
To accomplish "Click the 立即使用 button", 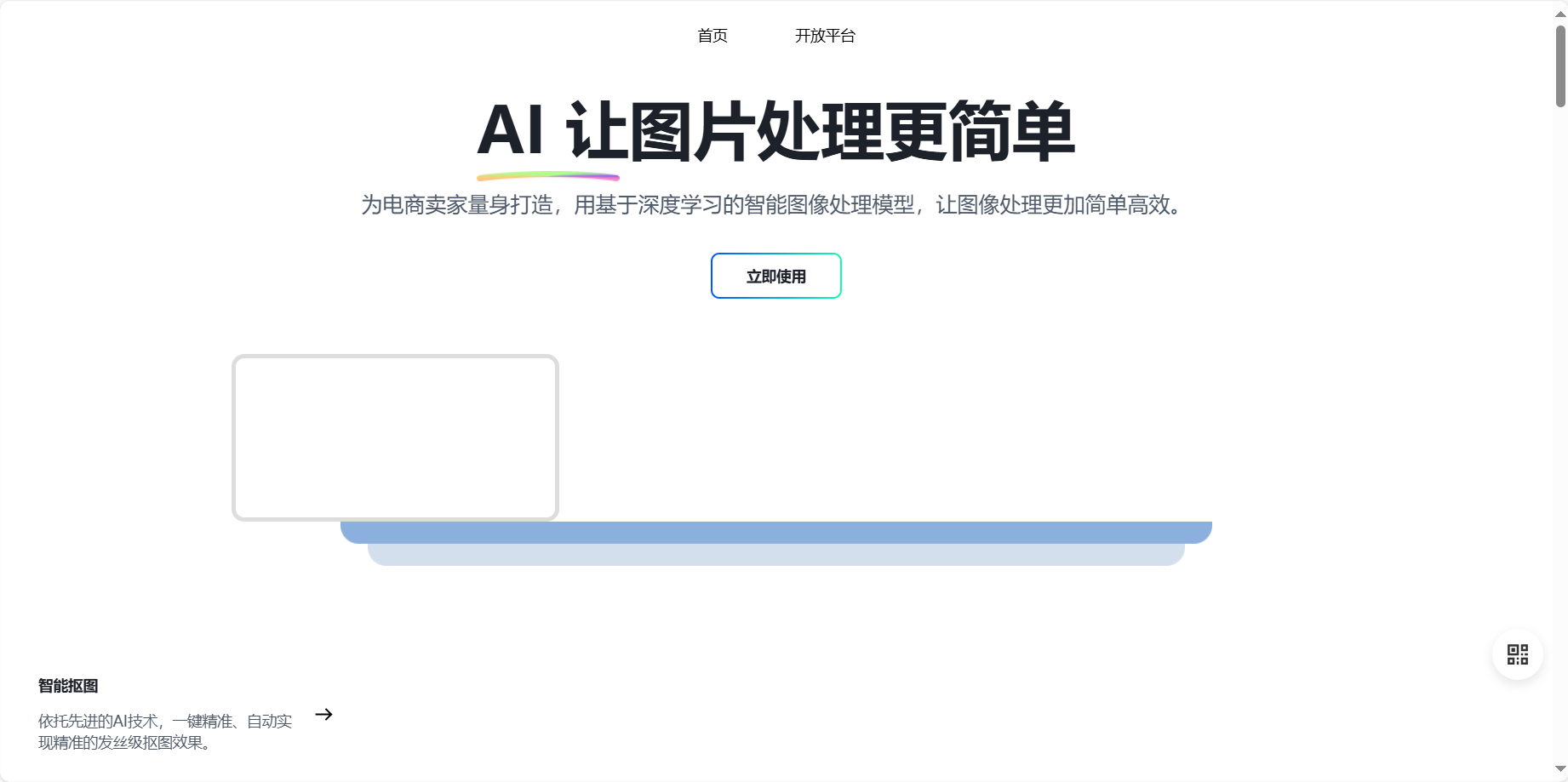I will [775, 276].
